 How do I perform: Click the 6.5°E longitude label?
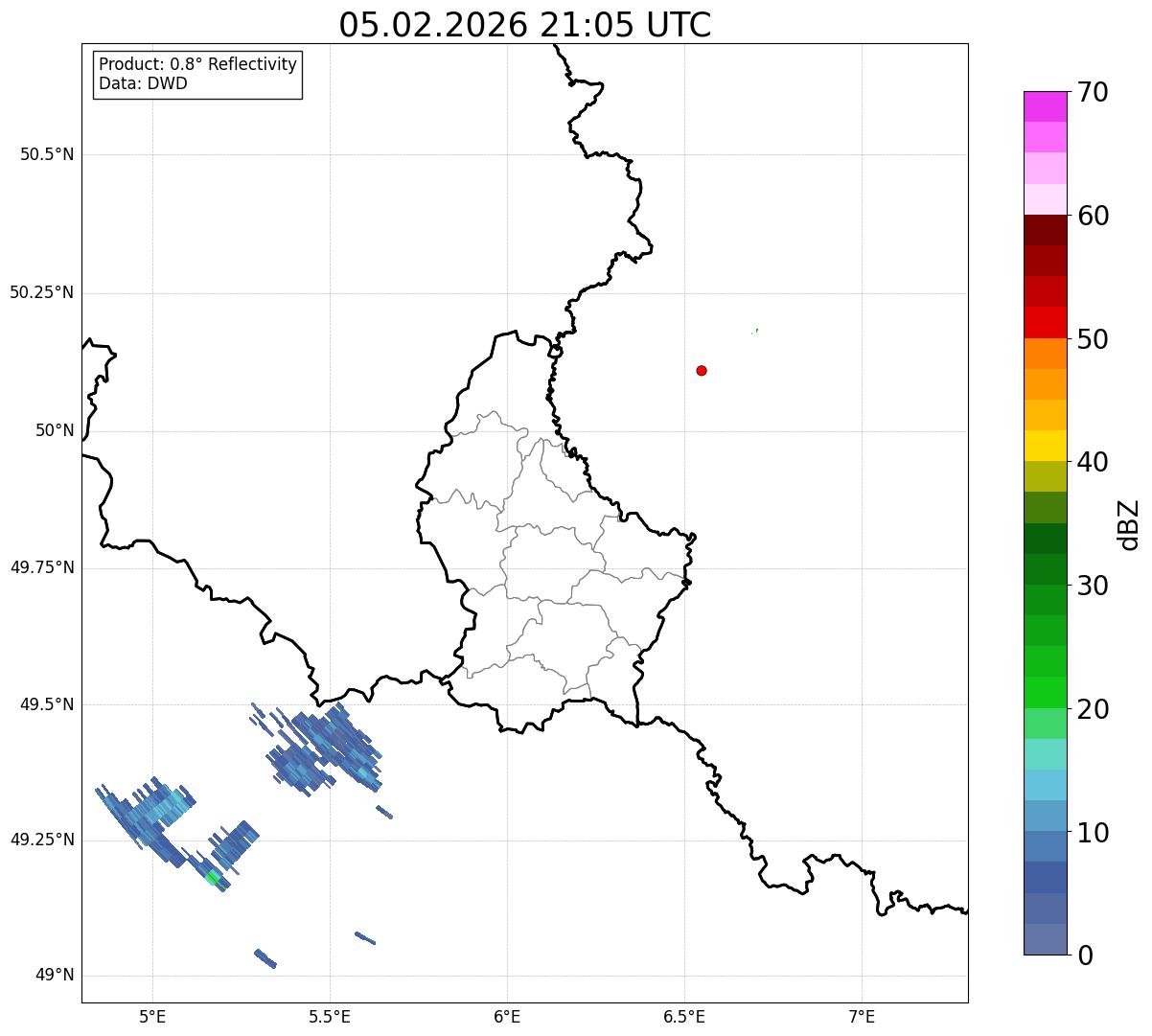point(684,1016)
